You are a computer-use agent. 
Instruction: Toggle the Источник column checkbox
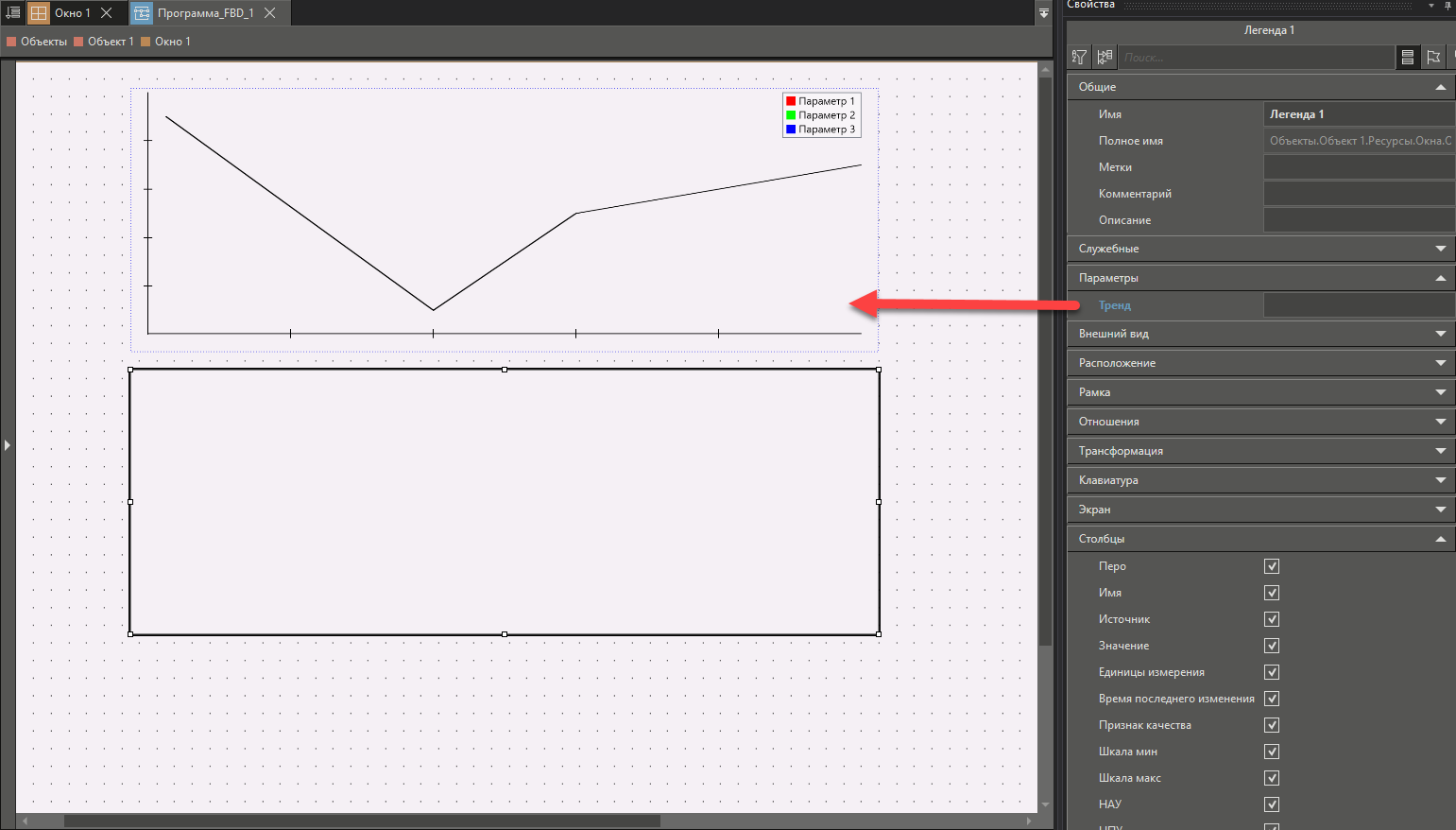tap(1271, 619)
